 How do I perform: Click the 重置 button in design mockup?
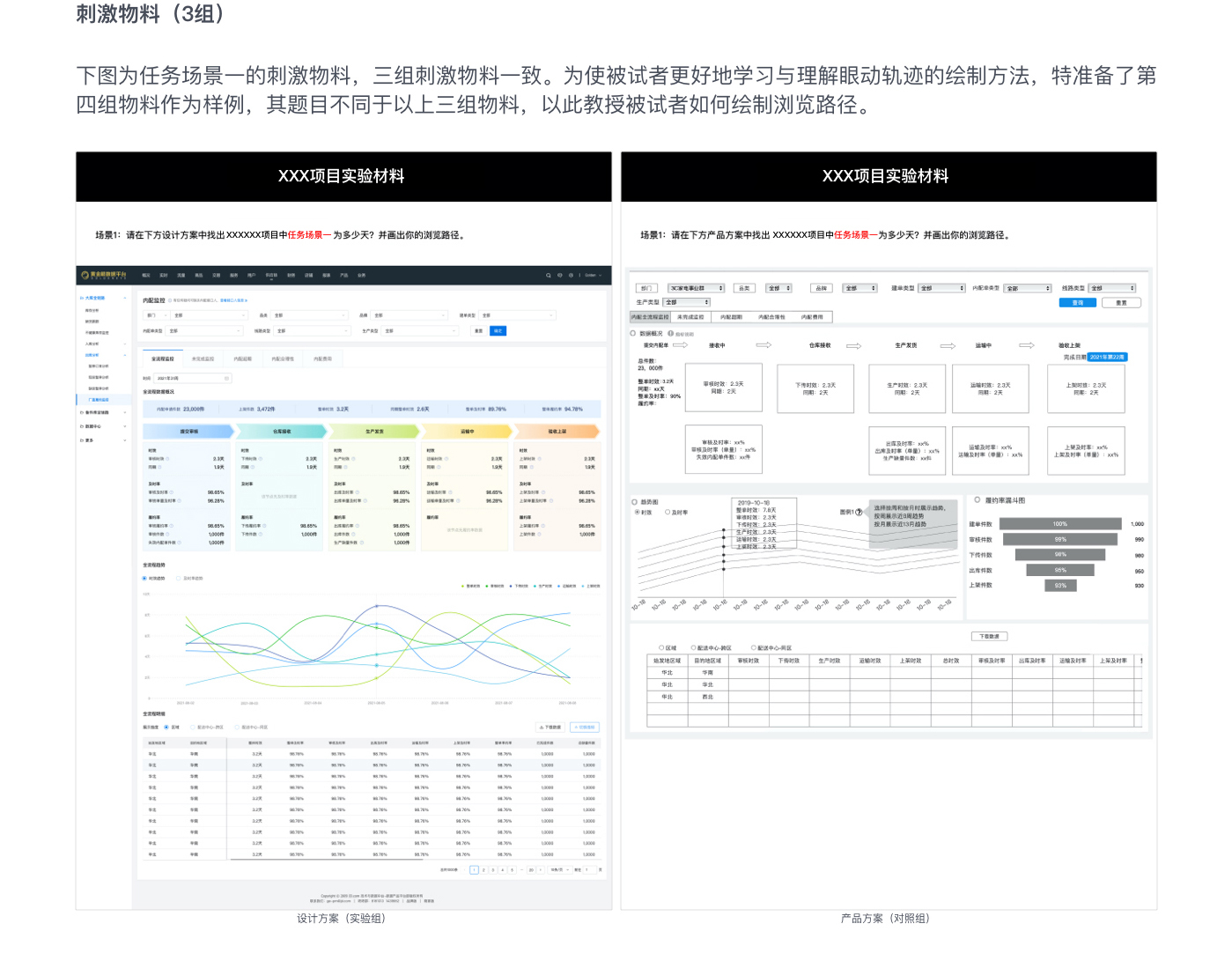click(478, 331)
